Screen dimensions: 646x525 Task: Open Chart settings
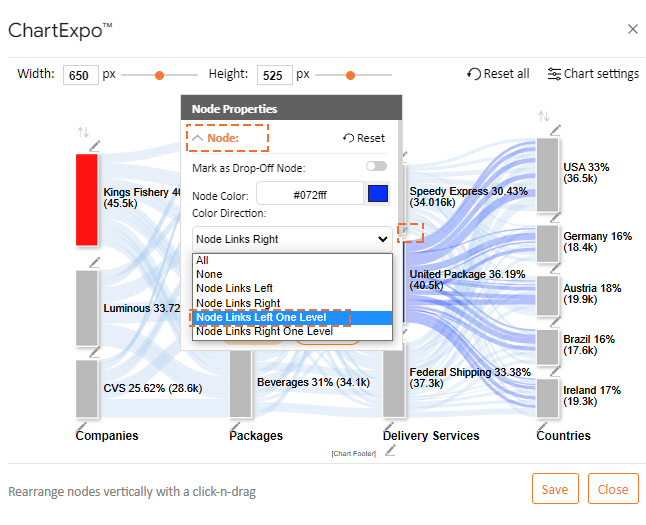pos(593,74)
